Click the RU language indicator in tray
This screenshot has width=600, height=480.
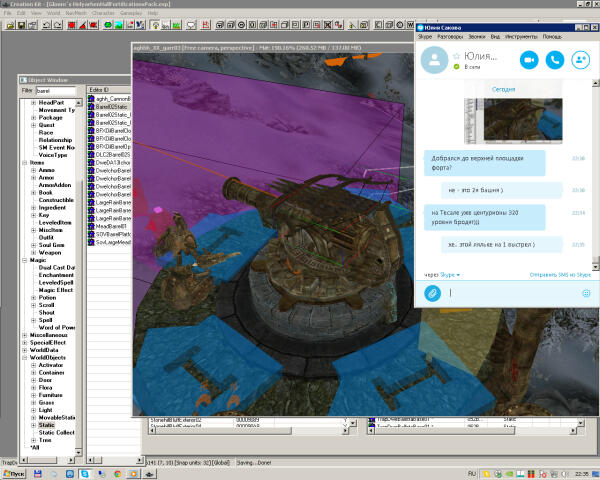(472, 474)
